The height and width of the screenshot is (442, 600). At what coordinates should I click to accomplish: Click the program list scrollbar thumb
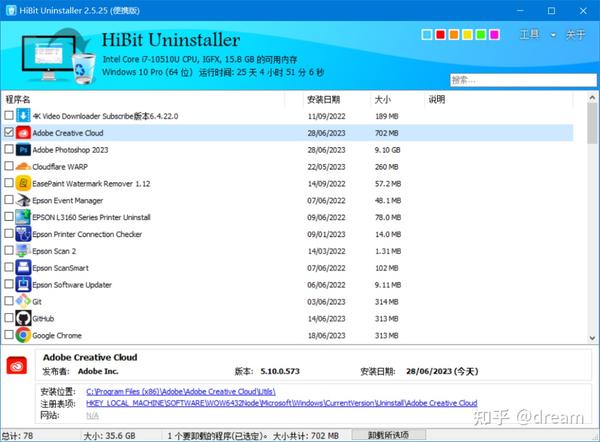tap(592, 123)
